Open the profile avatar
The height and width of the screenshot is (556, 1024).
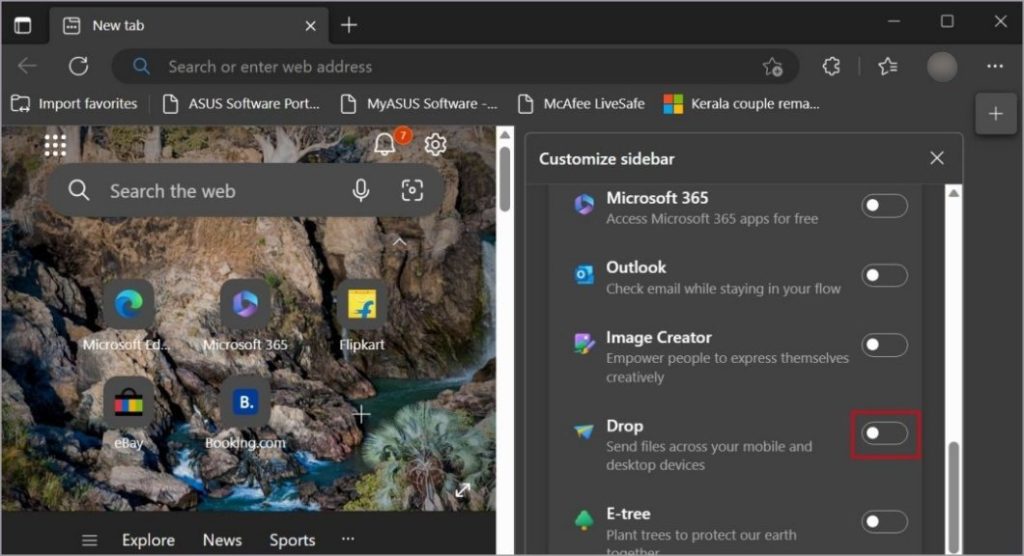click(x=942, y=67)
